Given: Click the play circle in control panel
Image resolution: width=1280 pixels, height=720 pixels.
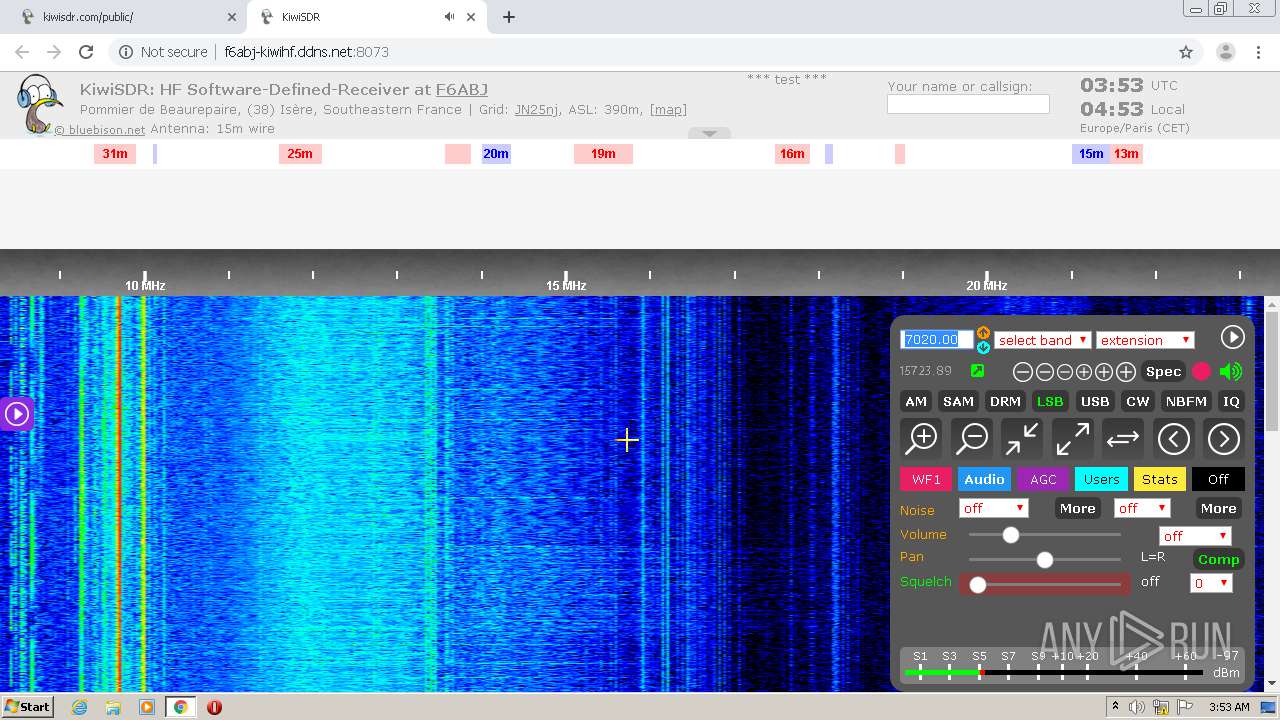Looking at the screenshot, I should click(x=1232, y=338).
